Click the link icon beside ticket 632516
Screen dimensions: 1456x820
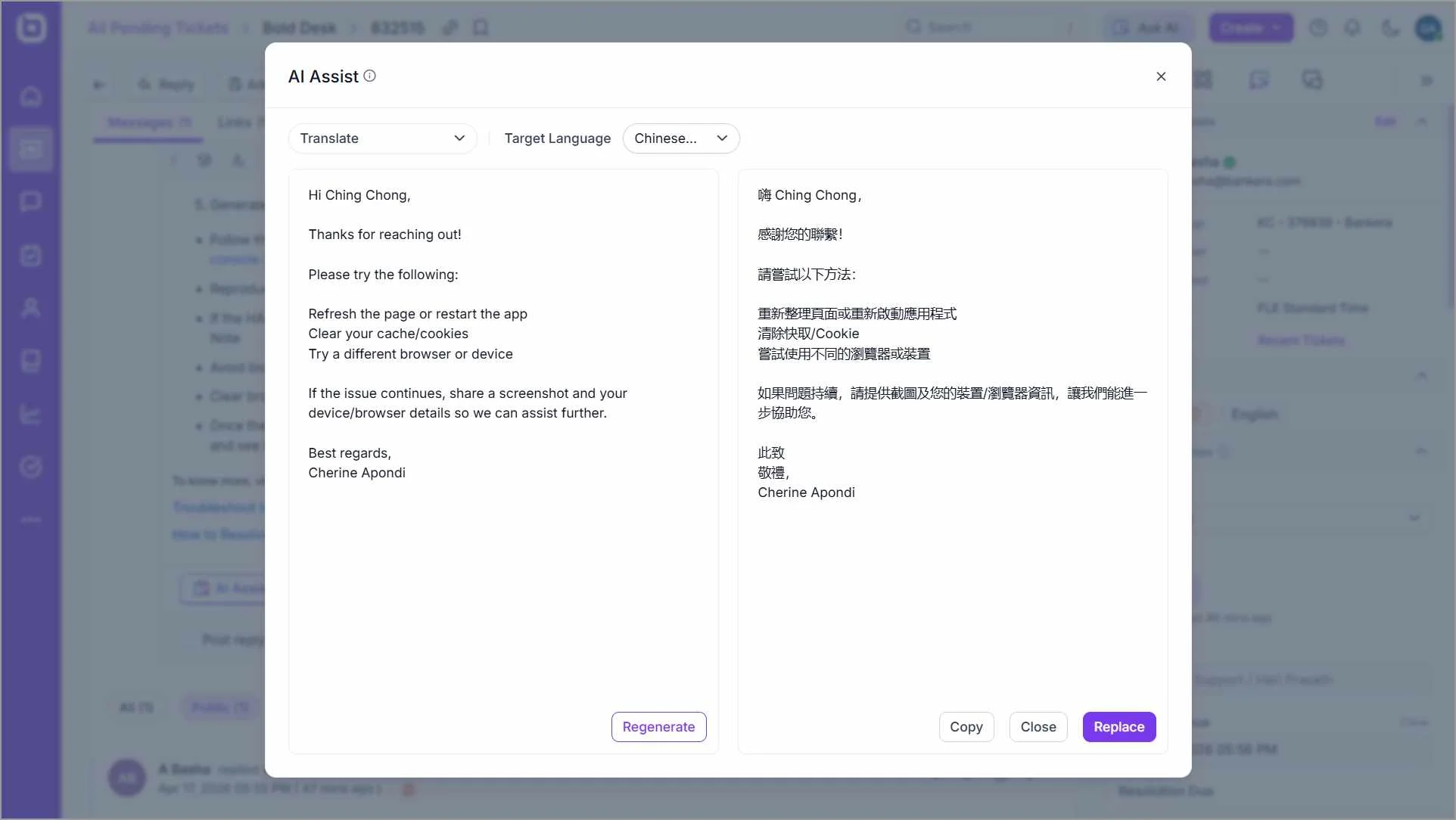450,28
